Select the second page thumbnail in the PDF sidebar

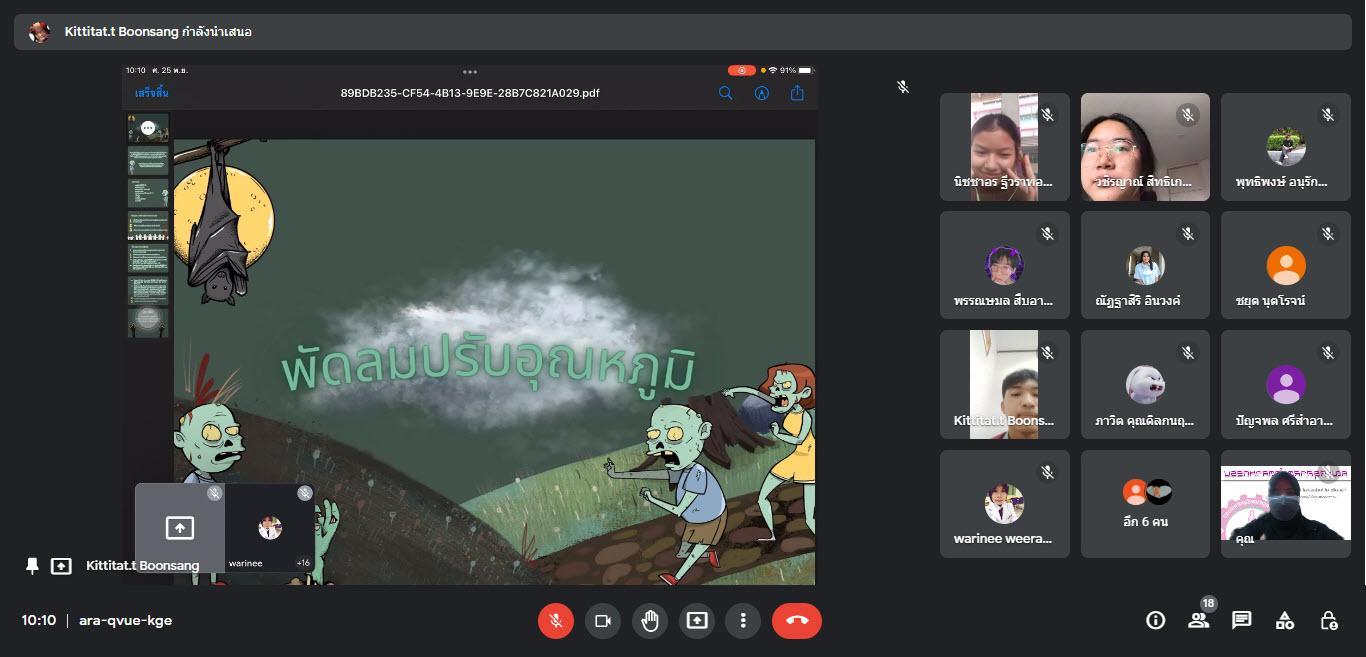[148, 161]
